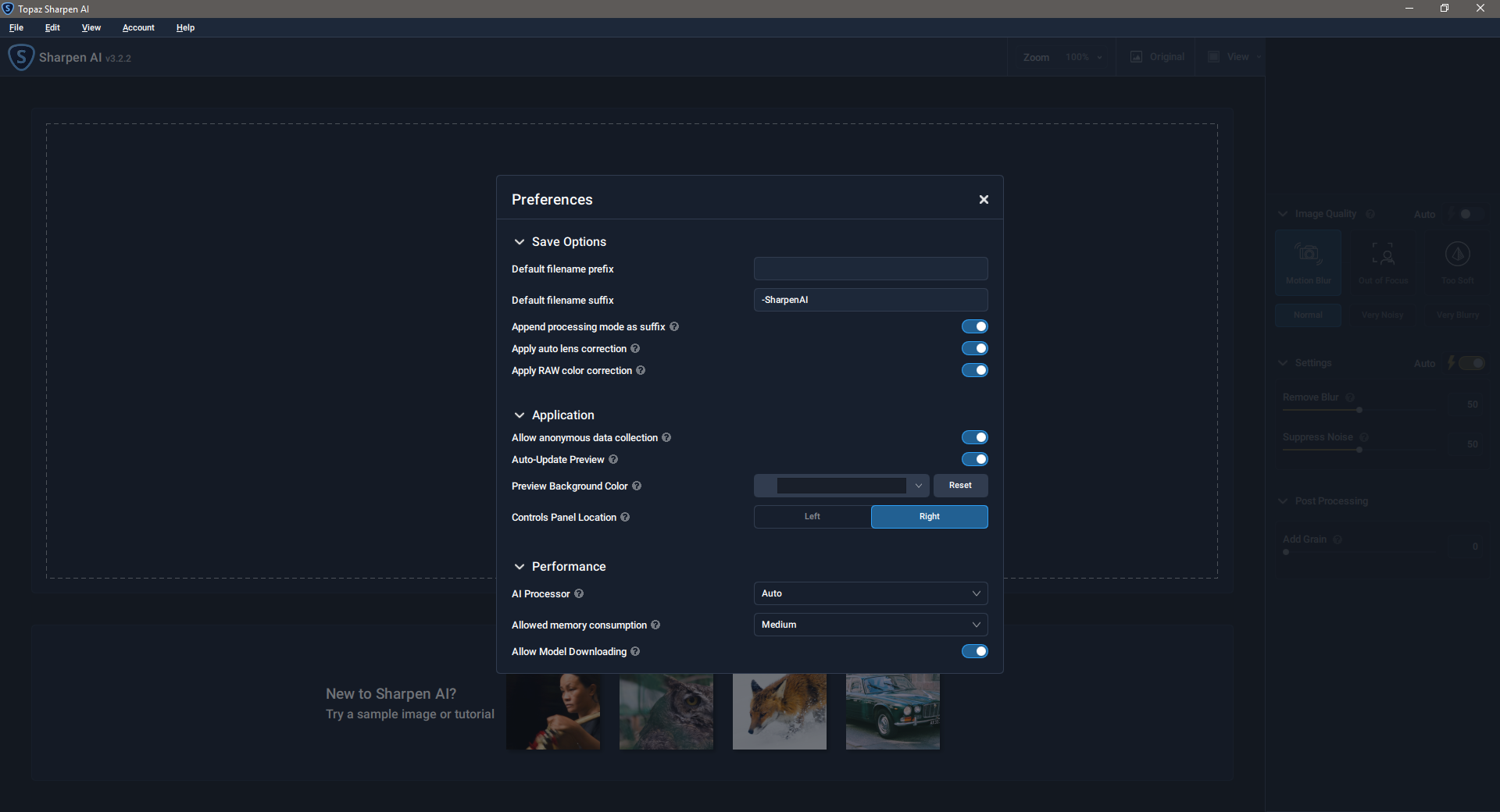Select the Too Soft mode icon
1500x812 pixels.
point(1458,262)
